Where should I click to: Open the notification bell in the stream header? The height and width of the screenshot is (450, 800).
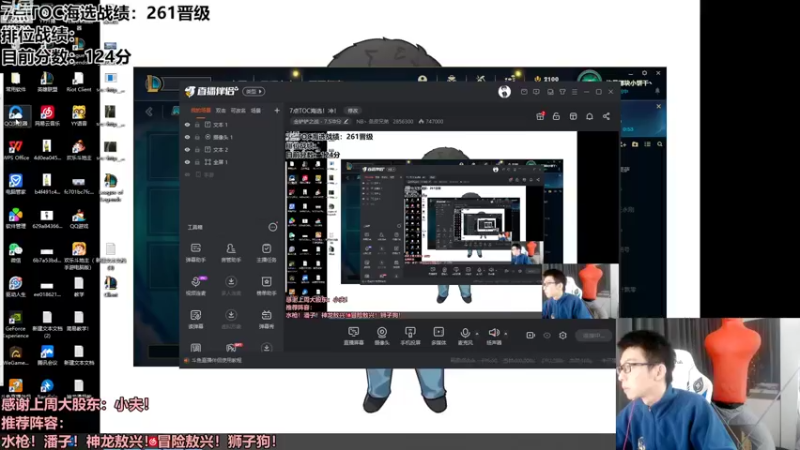click(x=589, y=116)
